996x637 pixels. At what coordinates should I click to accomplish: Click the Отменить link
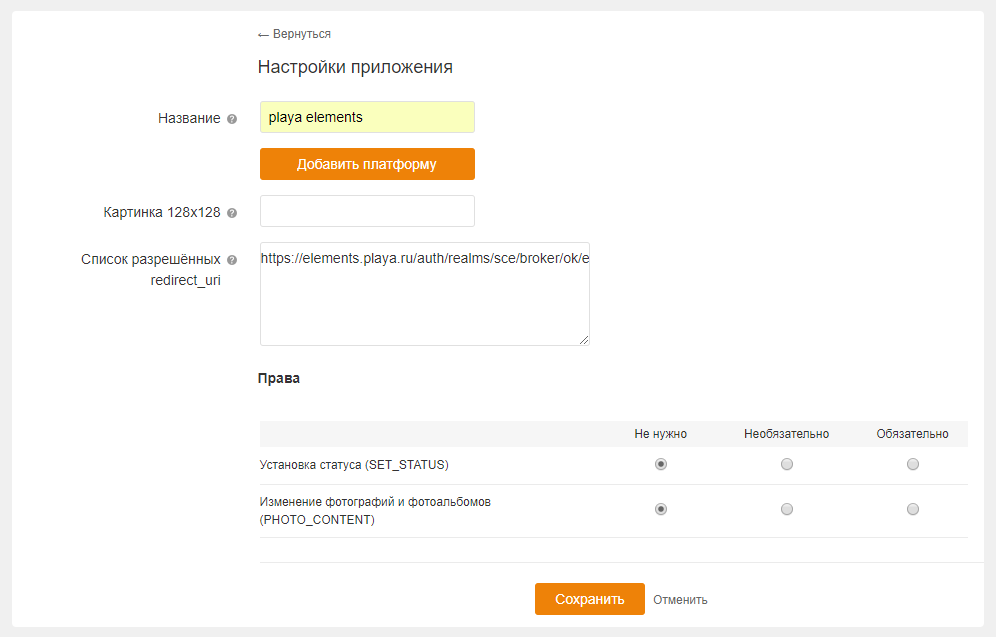[x=680, y=600]
